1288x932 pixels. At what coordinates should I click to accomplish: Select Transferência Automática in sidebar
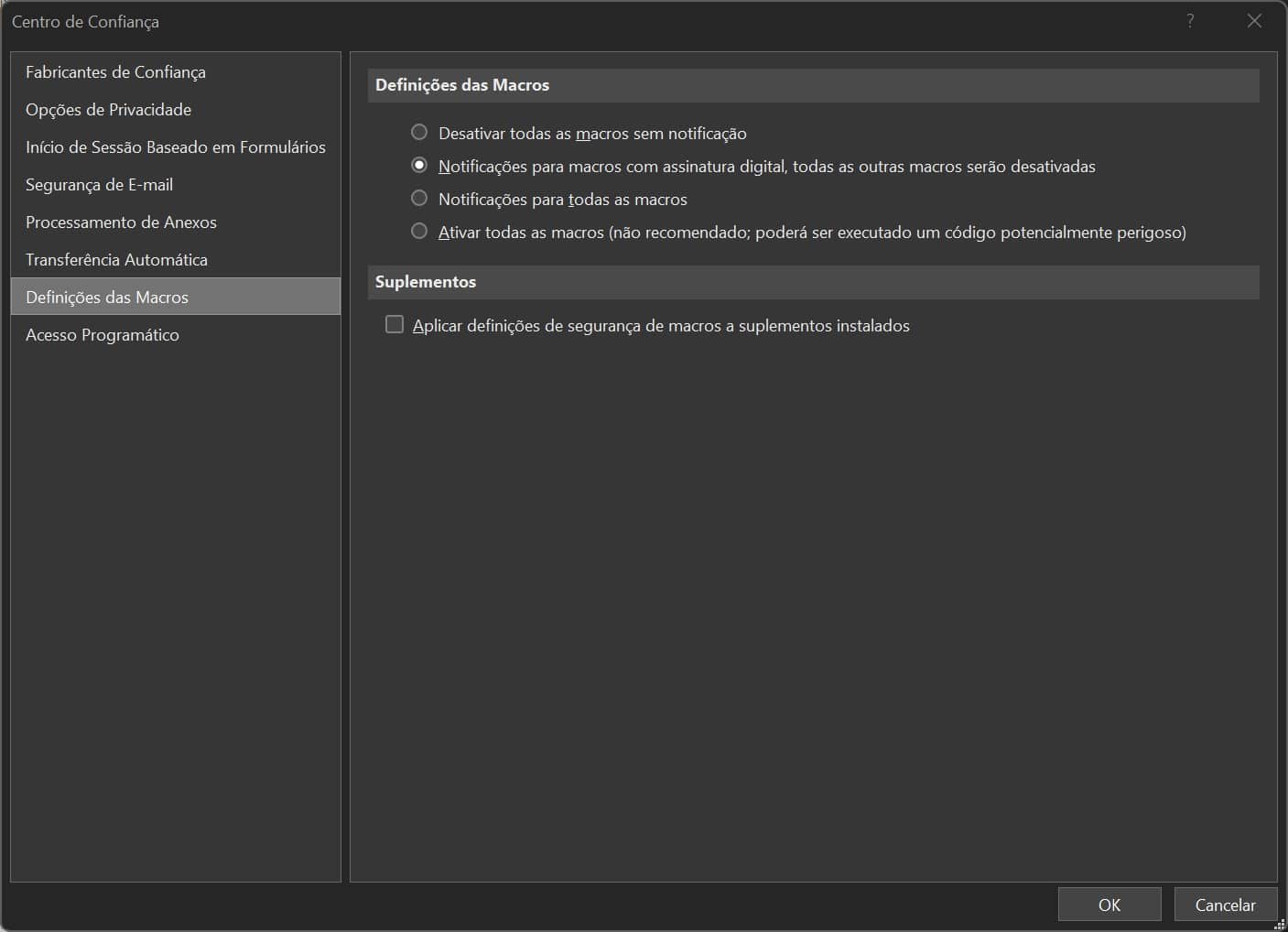click(x=116, y=260)
